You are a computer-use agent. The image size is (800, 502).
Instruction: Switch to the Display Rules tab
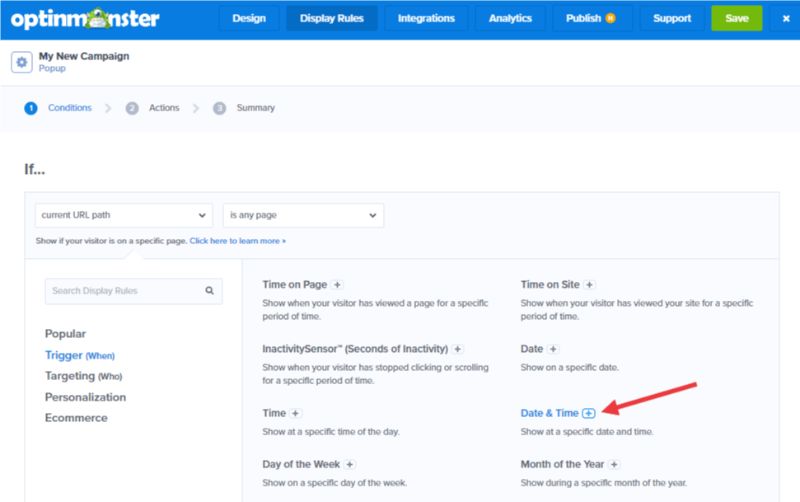pyautogui.click(x=332, y=18)
